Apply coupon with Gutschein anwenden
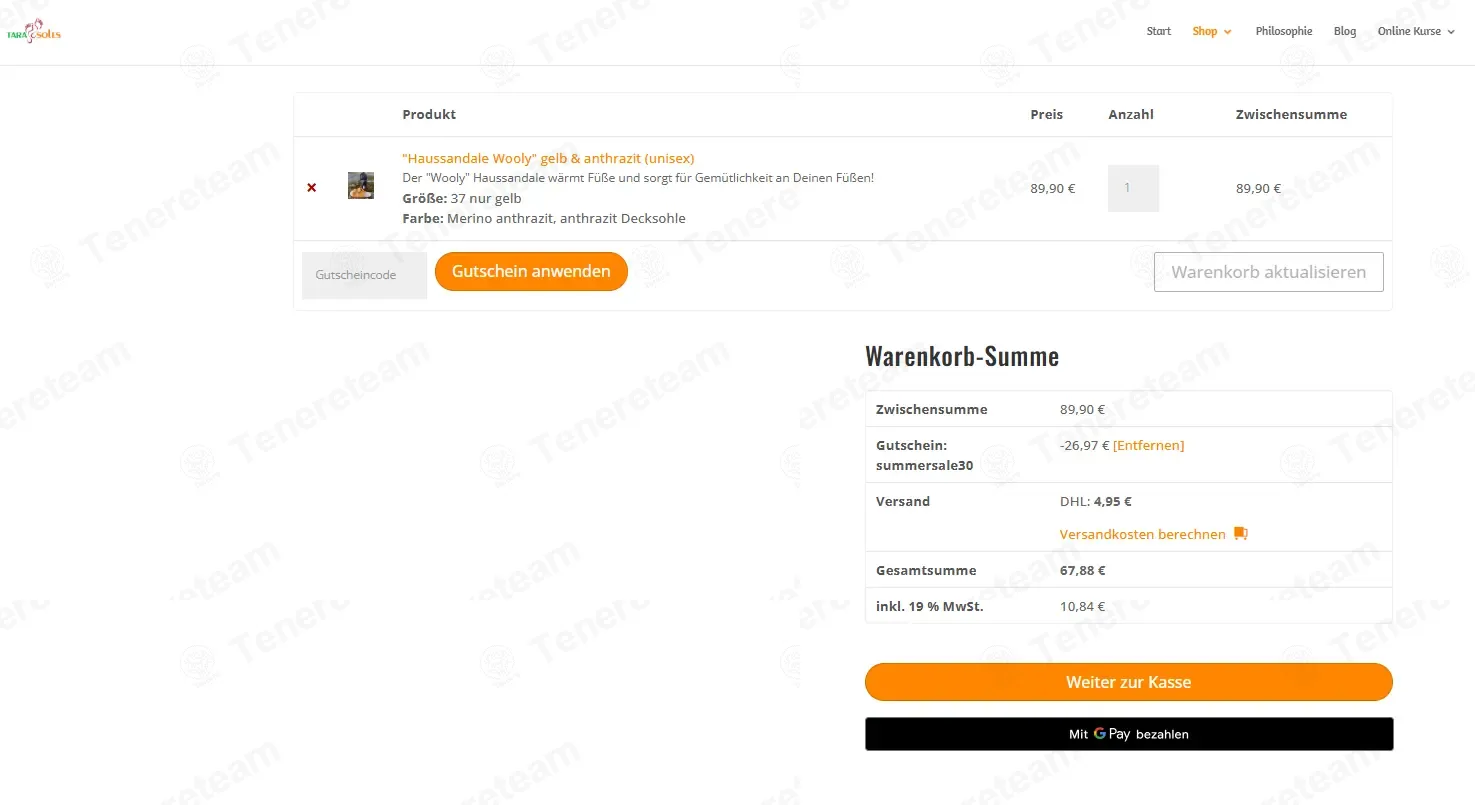This screenshot has width=1475, height=805. 531,271
